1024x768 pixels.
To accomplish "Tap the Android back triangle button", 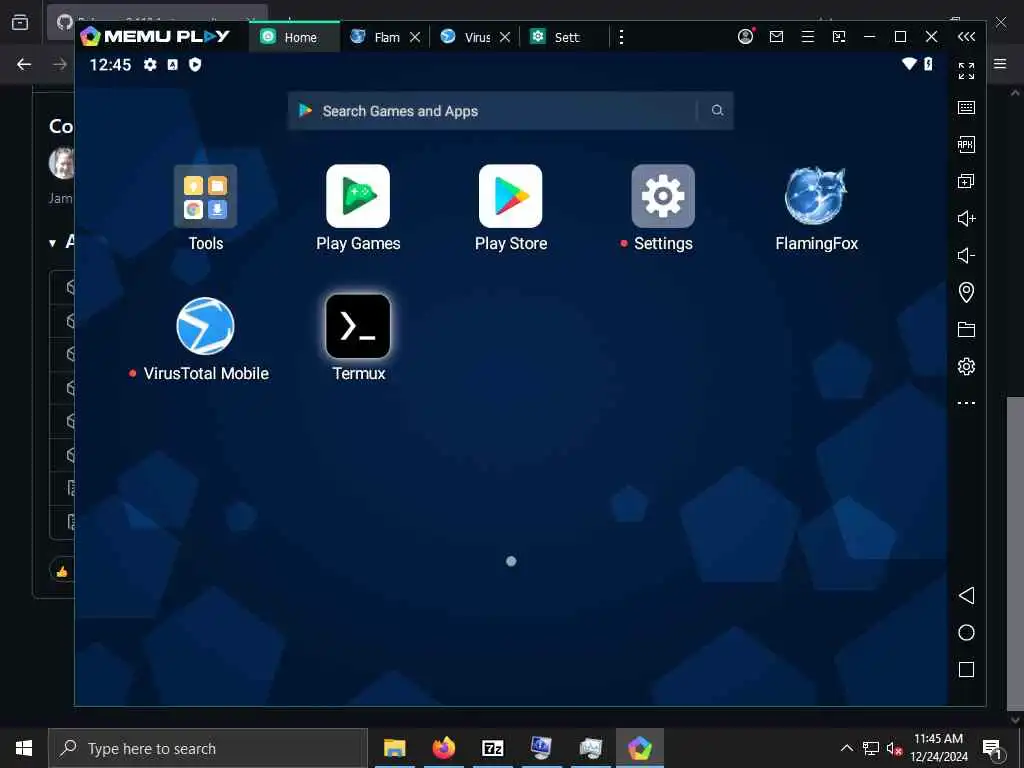I will [x=967, y=595].
